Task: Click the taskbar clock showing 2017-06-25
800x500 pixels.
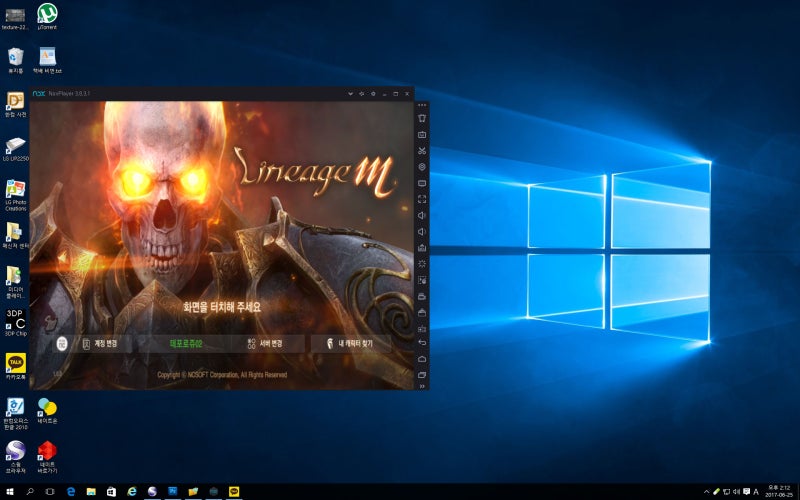Action: (779, 492)
